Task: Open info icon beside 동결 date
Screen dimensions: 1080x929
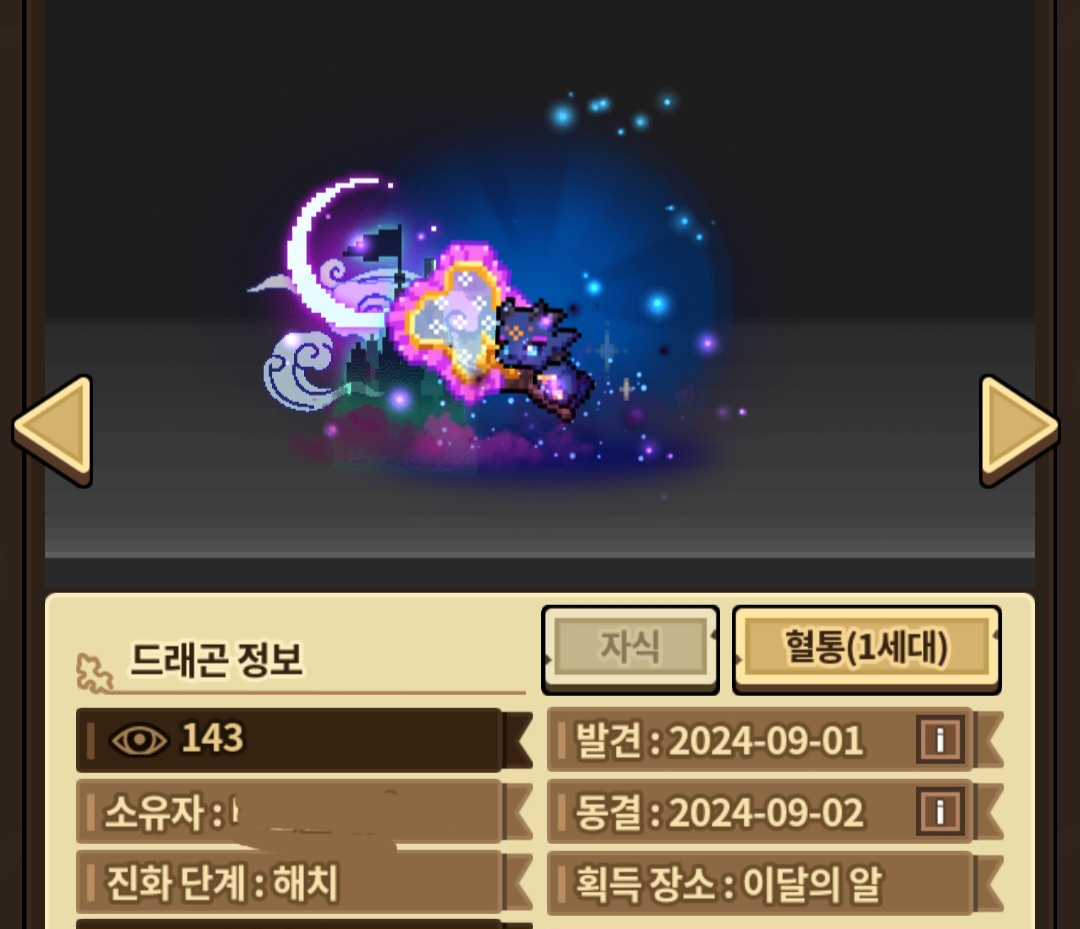Action: coord(940,811)
